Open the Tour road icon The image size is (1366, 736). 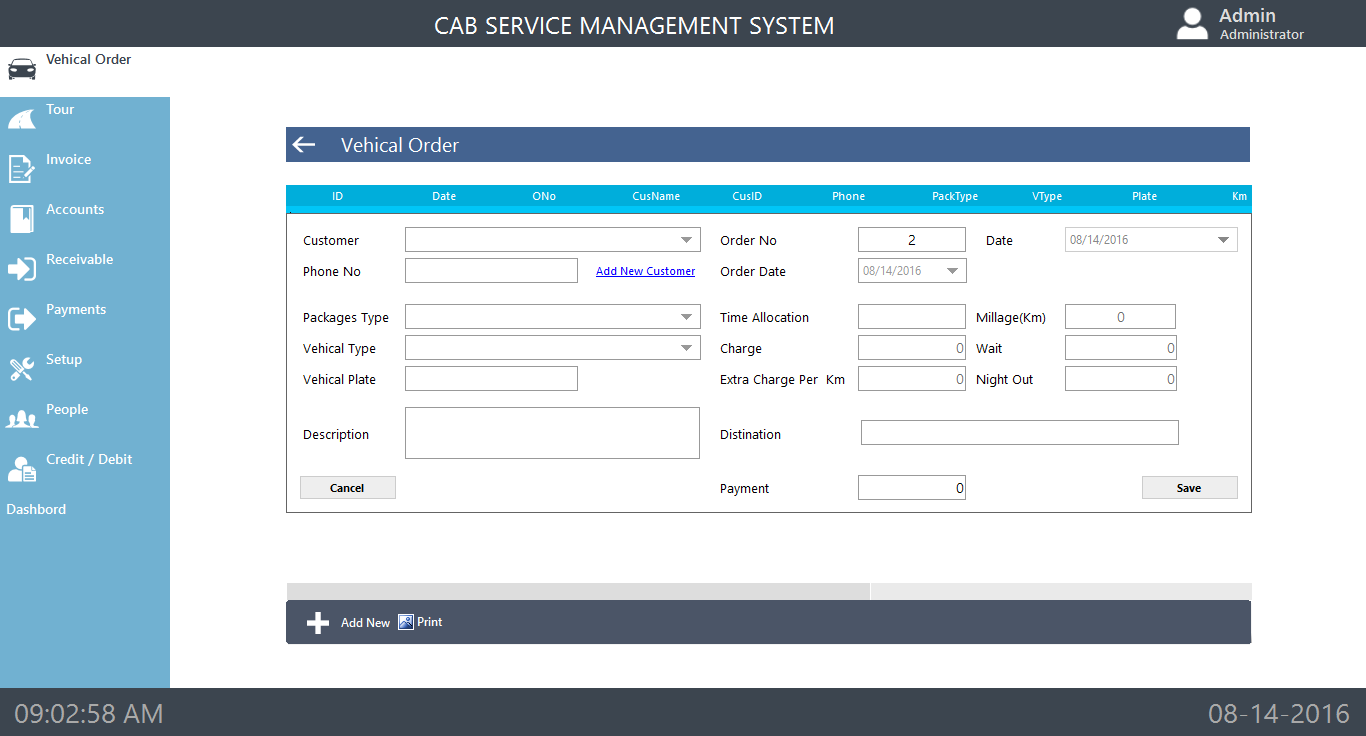click(22, 119)
